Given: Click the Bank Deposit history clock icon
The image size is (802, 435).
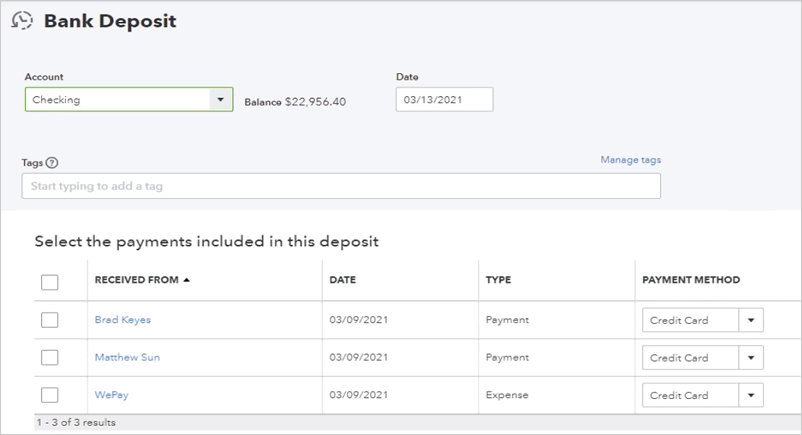Looking at the screenshot, I should coord(22,21).
